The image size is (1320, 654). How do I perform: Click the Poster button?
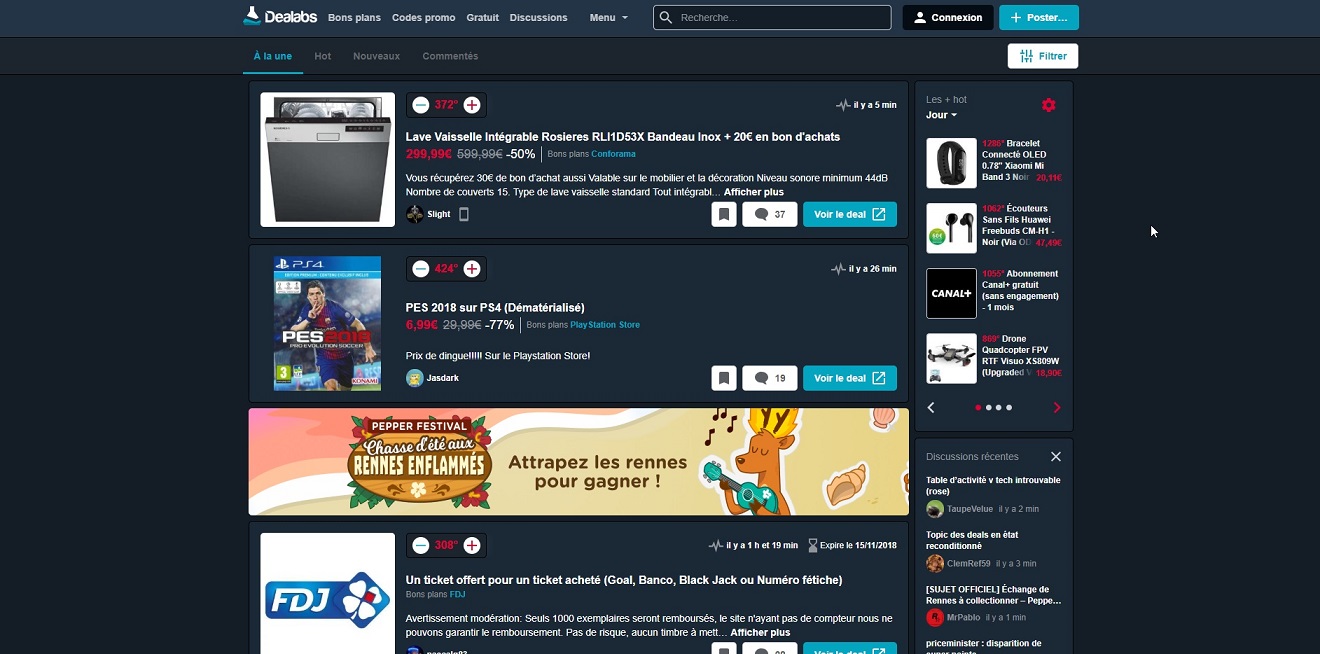(x=1039, y=17)
